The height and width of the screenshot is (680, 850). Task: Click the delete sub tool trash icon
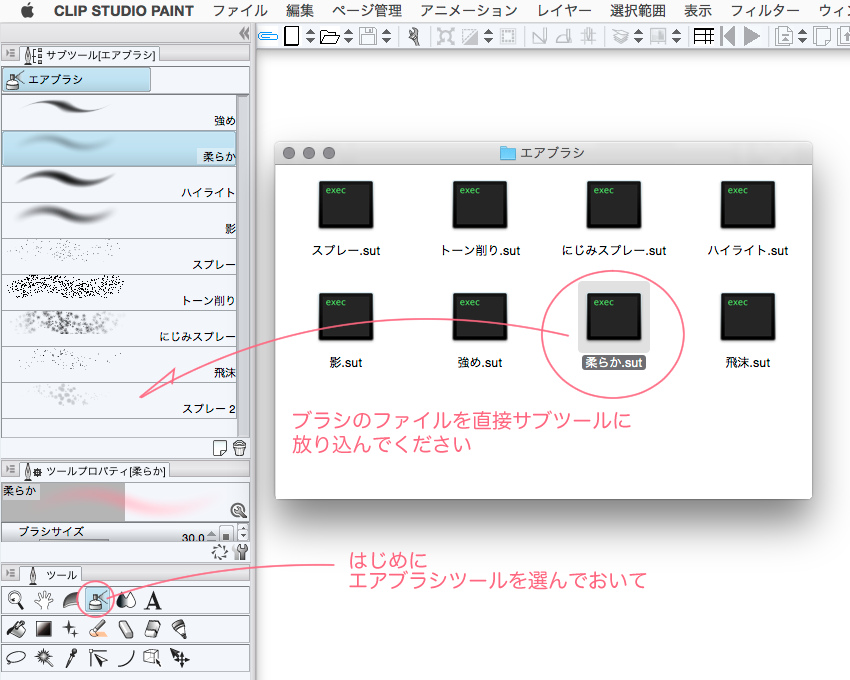click(x=239, y=448)
